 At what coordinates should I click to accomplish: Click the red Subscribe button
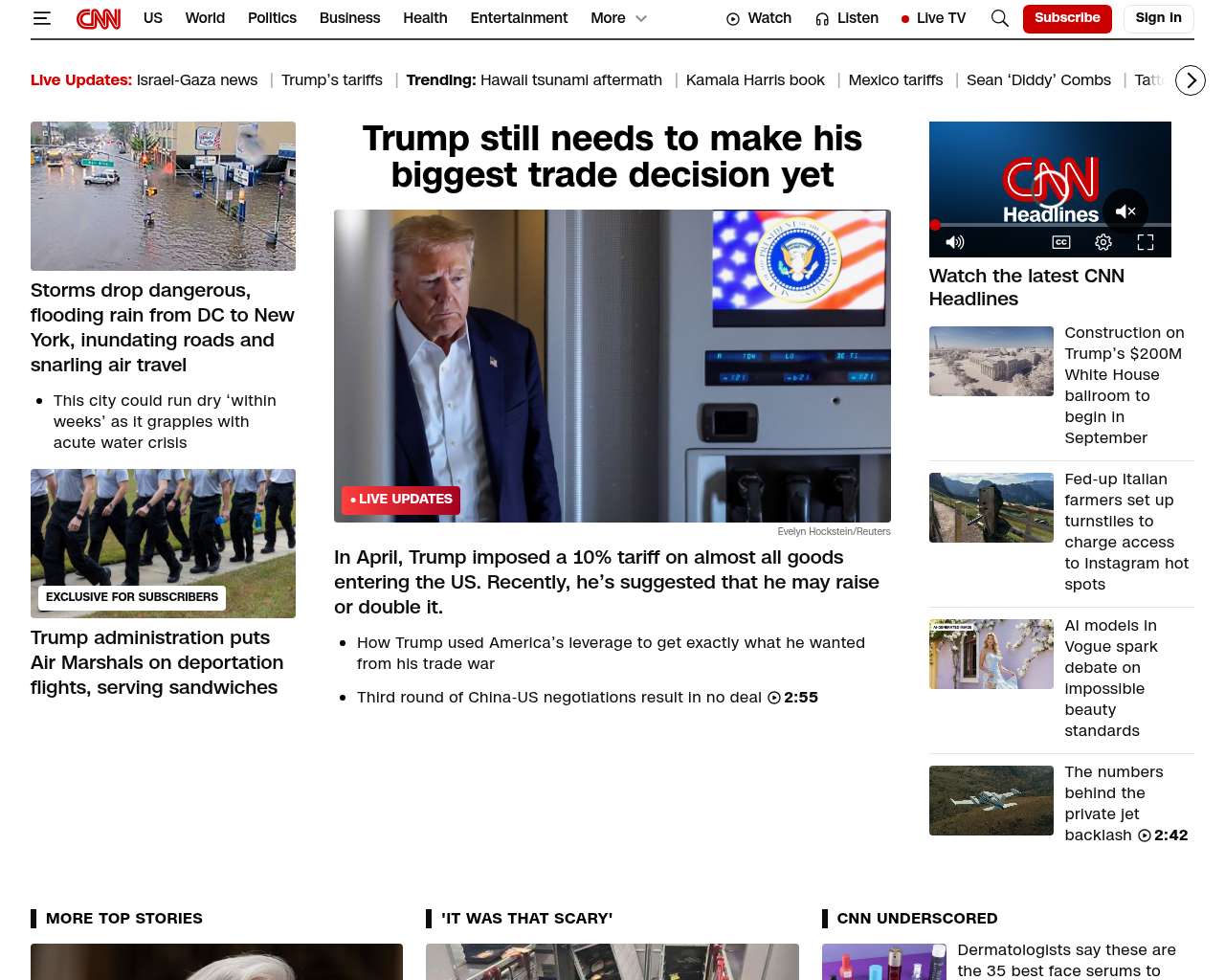coord(1067,18)
